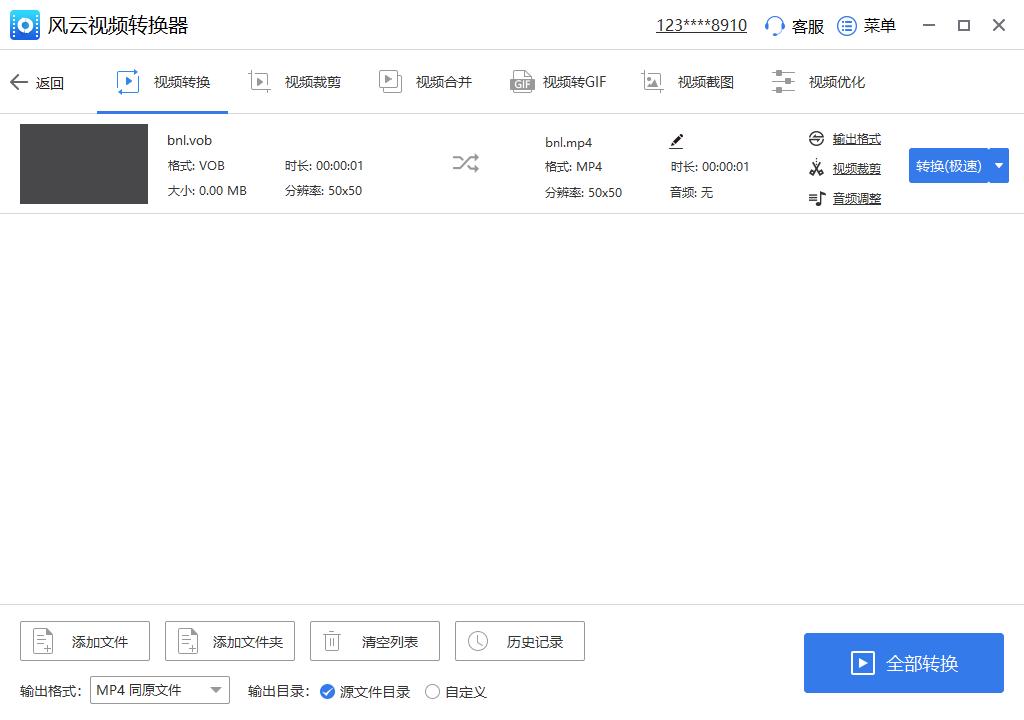Screen dimensions: 1024x720
Task: Expand the 转换(极速) dropdown arrow
Action: [997, 165]
